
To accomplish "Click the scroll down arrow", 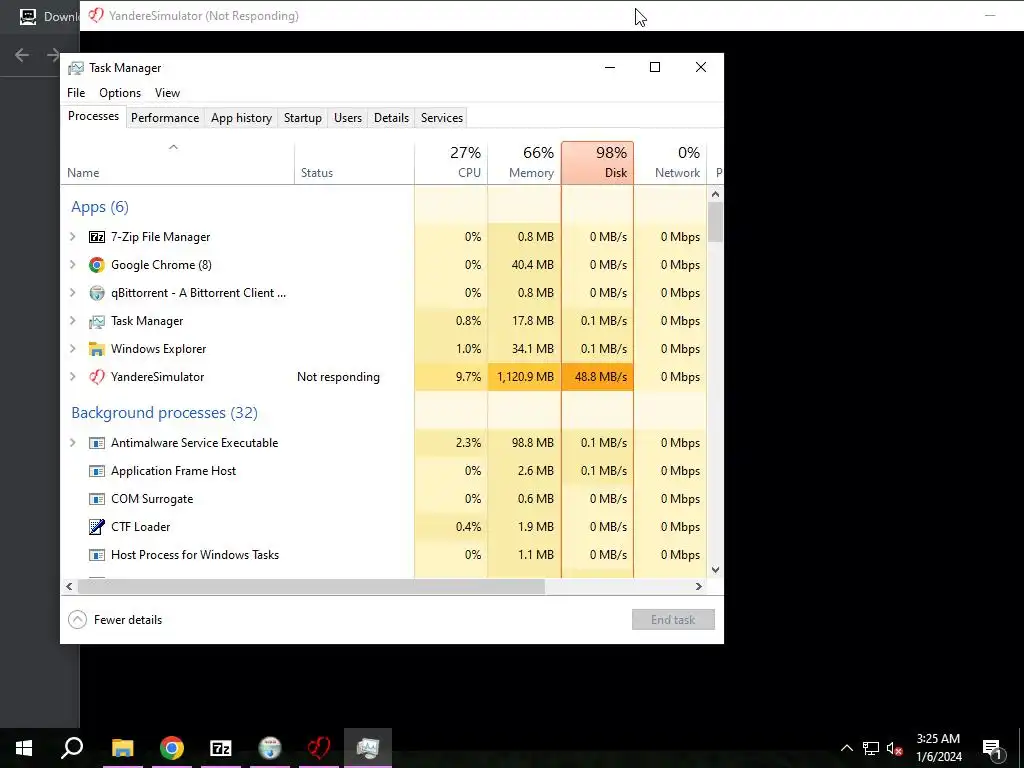I will point(716,570).
